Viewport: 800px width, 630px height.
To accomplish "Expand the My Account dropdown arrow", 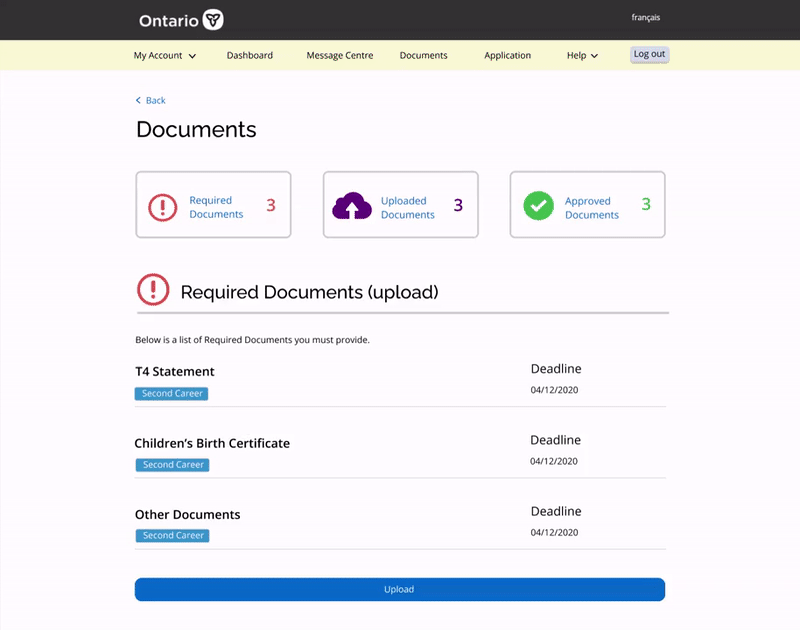I will point(192,56).
